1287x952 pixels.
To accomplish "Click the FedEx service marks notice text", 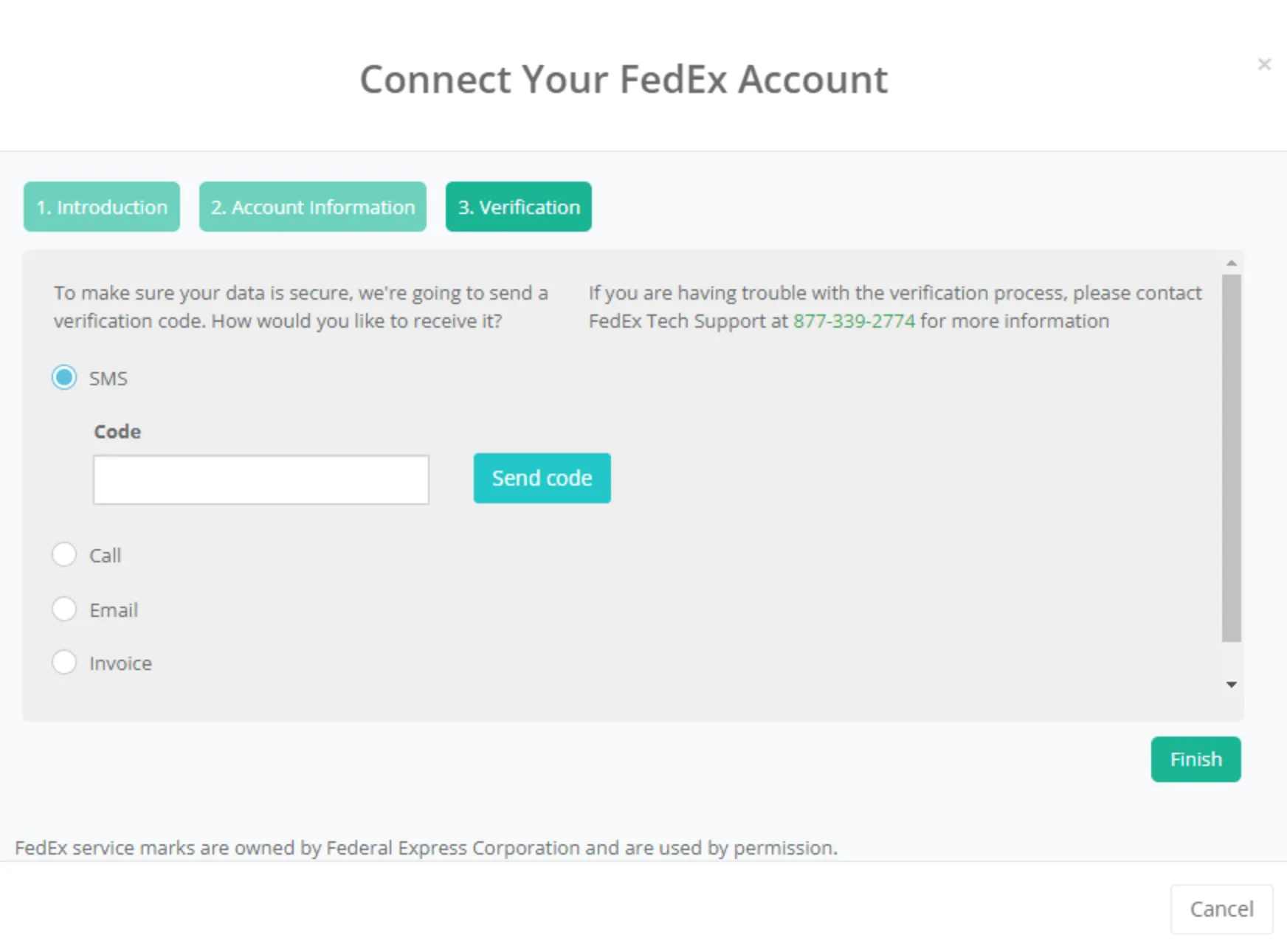I will point(426,848).
